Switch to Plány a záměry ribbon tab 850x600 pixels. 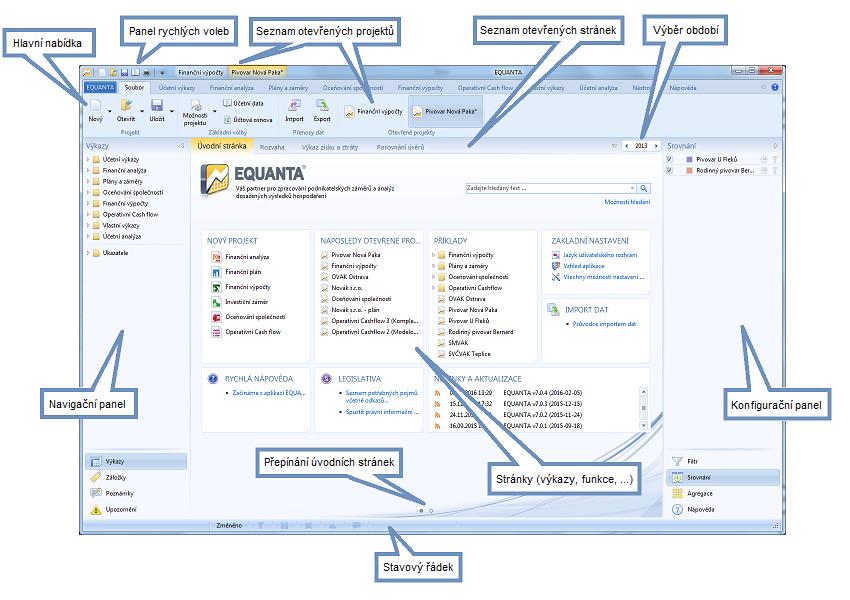(x=288, y=88)
